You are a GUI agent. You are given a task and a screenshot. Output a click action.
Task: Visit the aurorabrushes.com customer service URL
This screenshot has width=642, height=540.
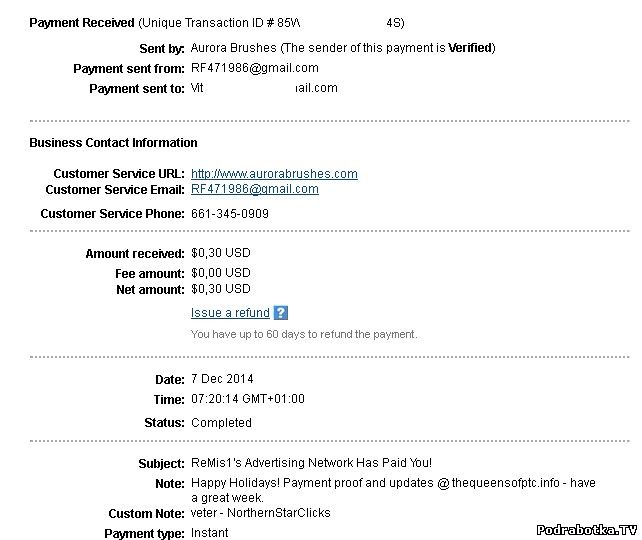point(273,174)
